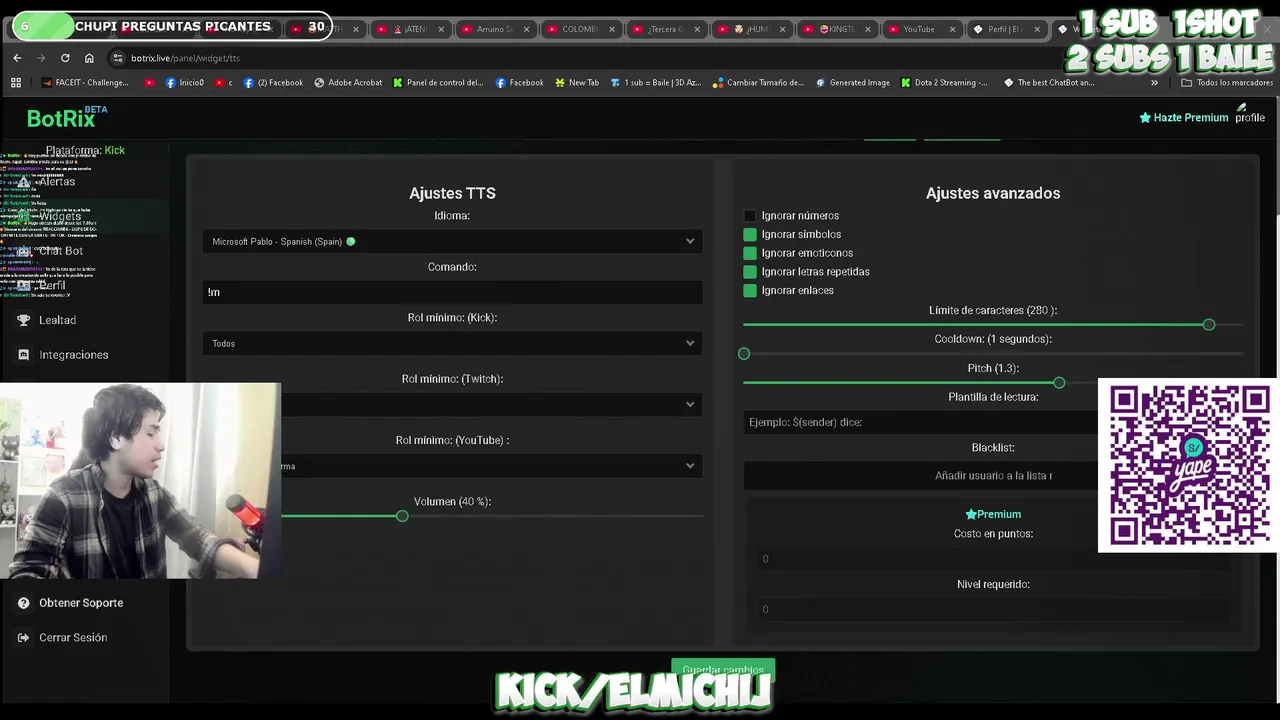The image size is (1280, 720).
Task: Click the browser address bar URL
Action: click(185, 58)
